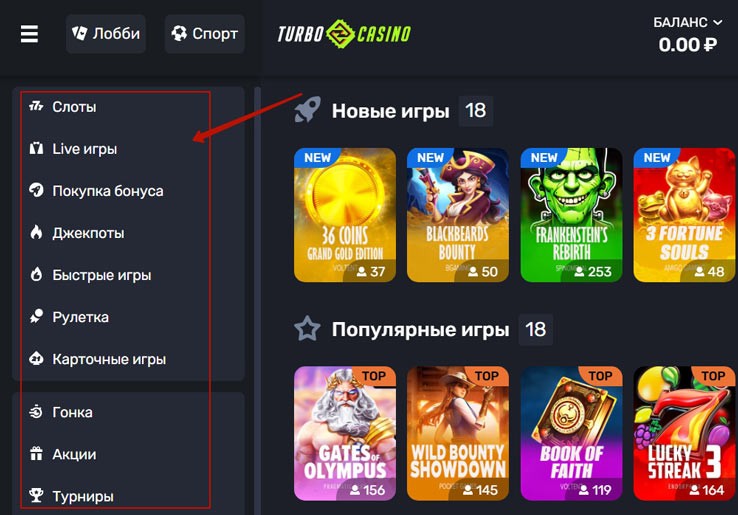This screenshot has height=515, width=738.
Task: Click the sidebar vertical scrollbar
Action: tap(257, 300)
